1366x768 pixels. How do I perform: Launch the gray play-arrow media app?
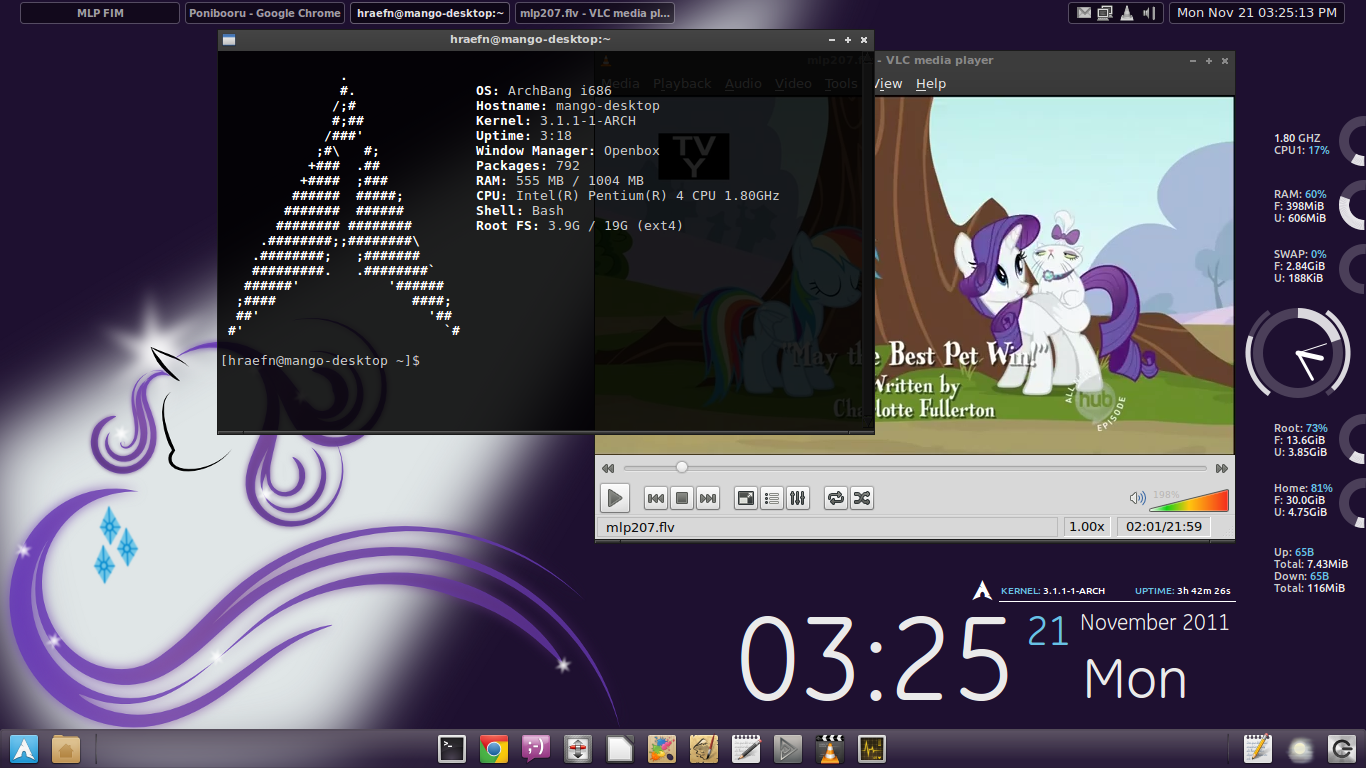pos(788,748)
